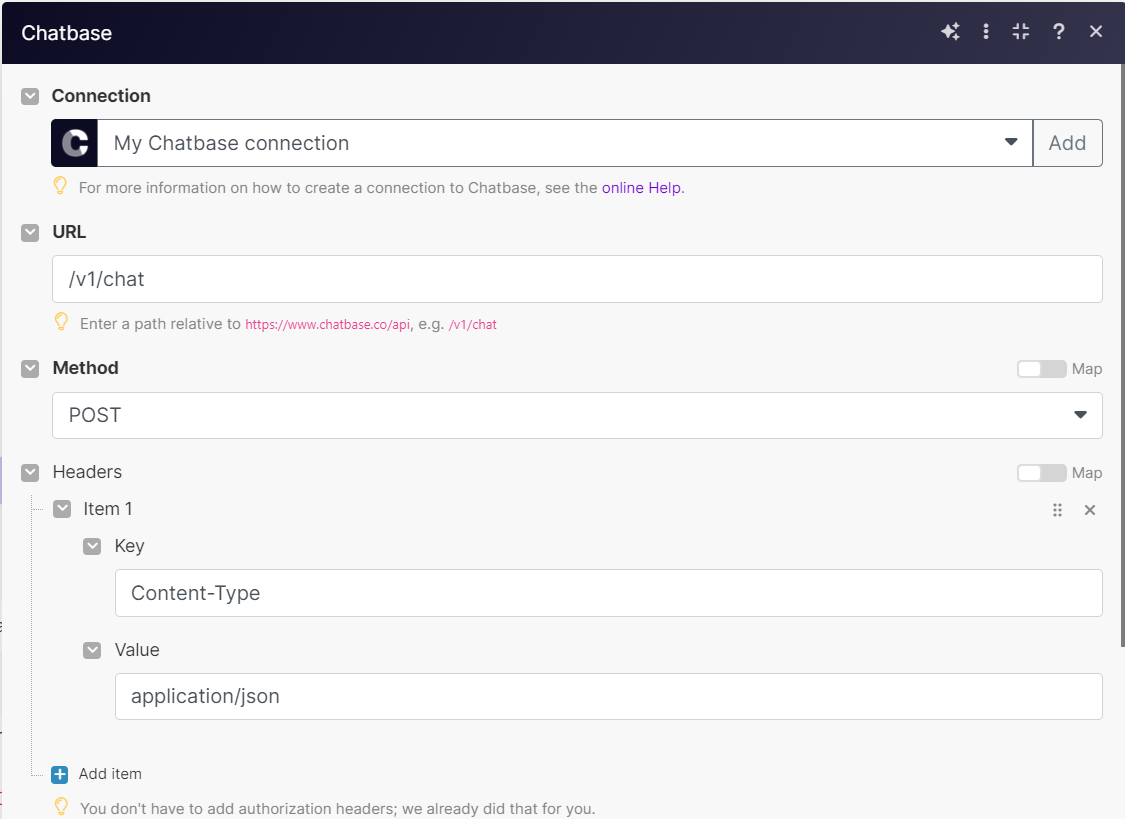Click the URL section label
This screenshot has width=1125, height=819.
click(70, 232)
